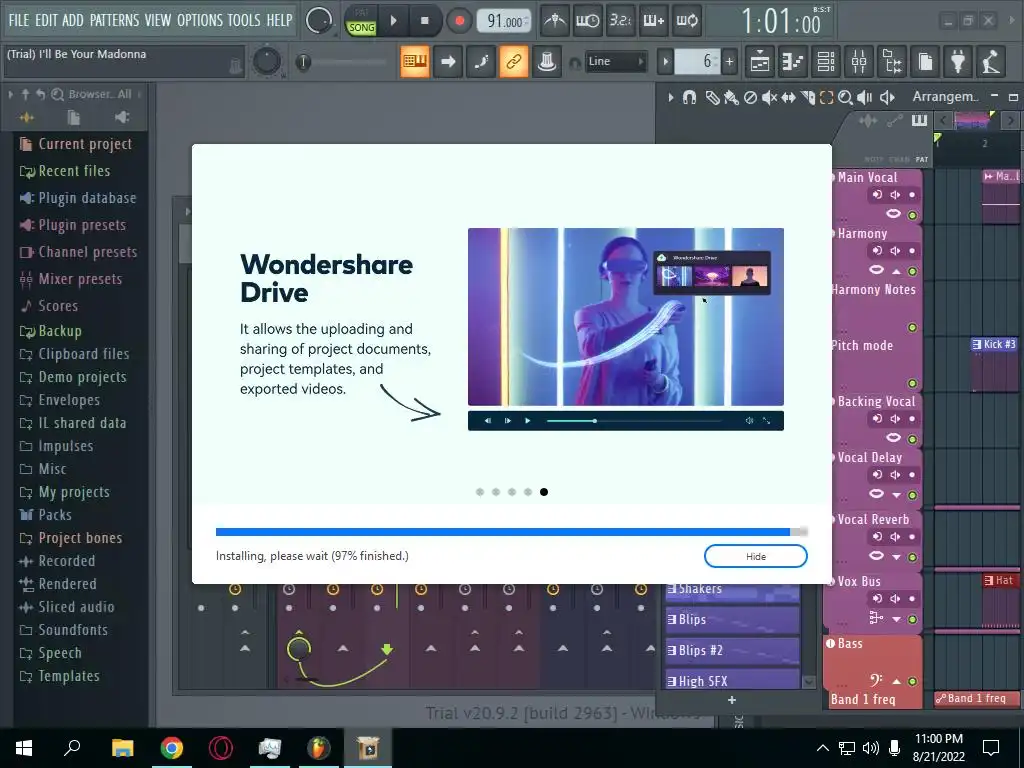Toggle the continue step edit arrow icon
Screen dimensions: 1024x768
click(448, 61)
